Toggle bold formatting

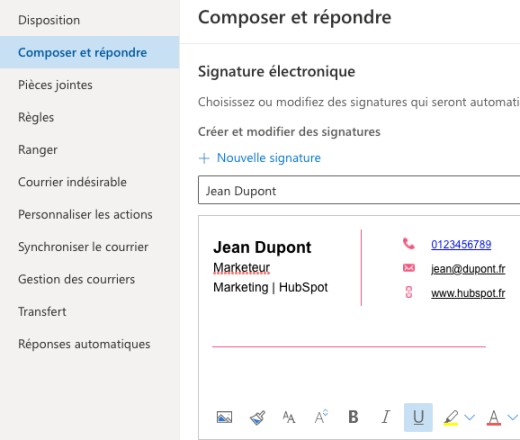(x=353, y=417)
